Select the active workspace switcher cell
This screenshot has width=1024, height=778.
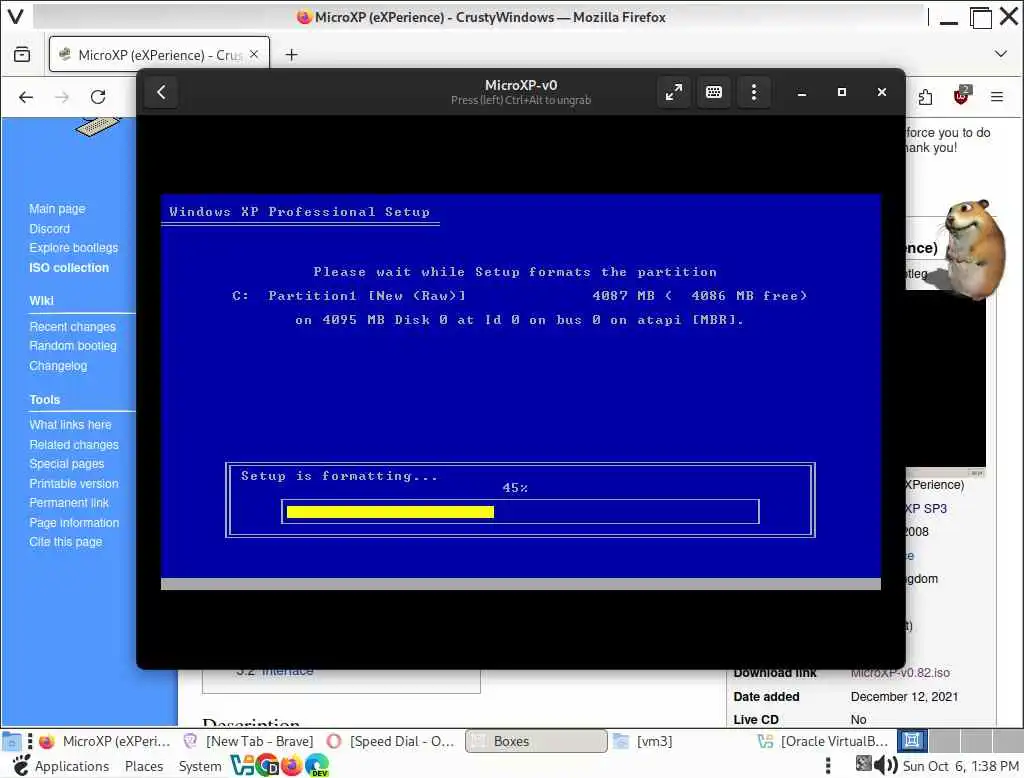(912, 741)
